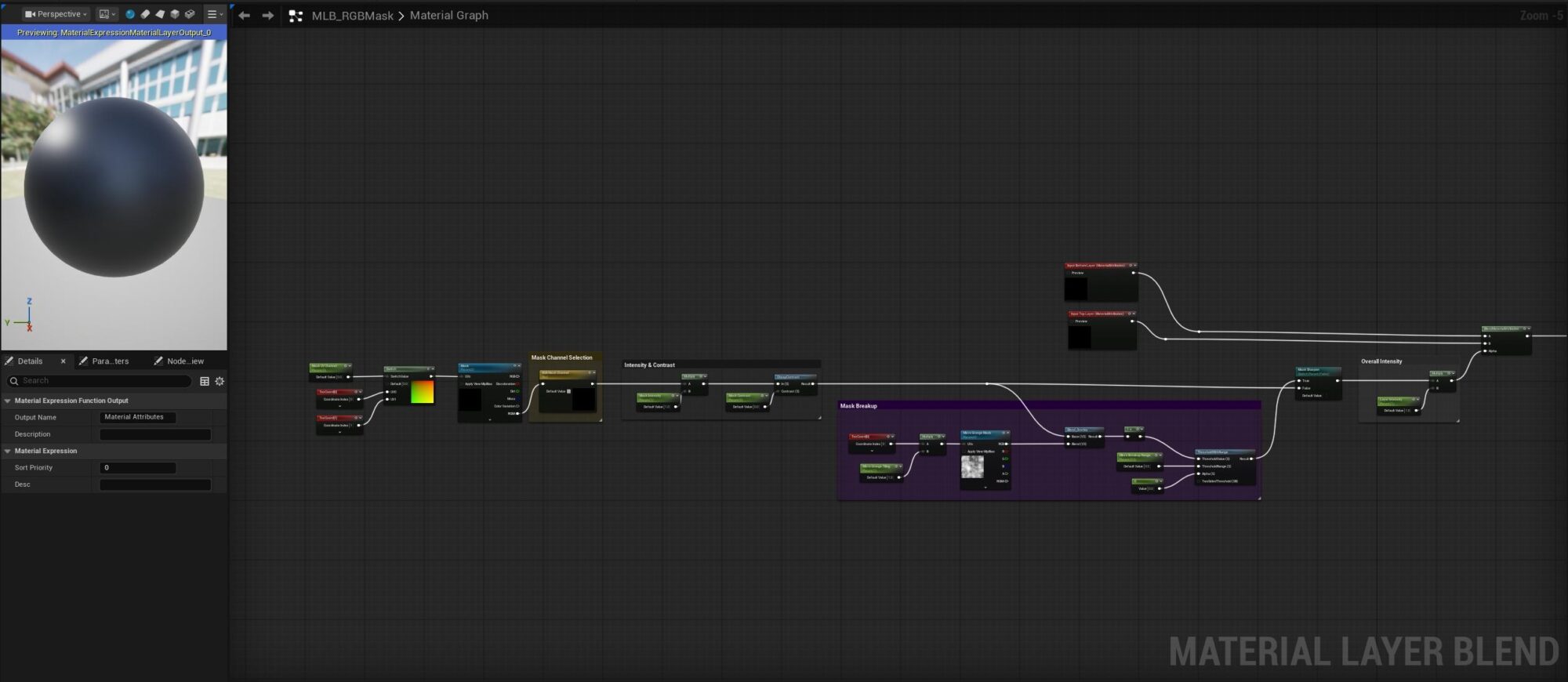Close the Details tab
This screenshot has height=682, width=1568.
click(64, 361)
